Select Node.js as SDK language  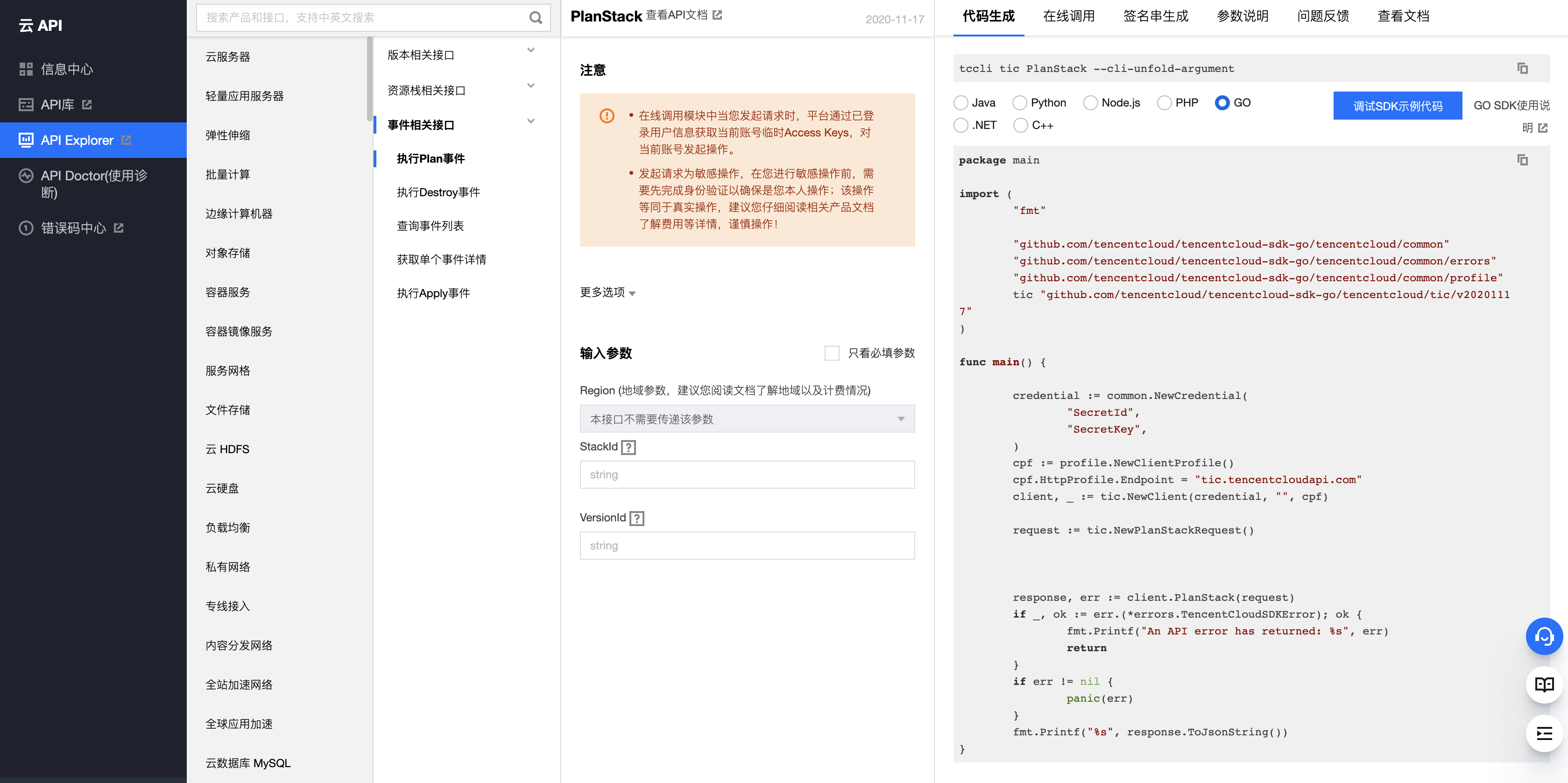pos(1090,103)
